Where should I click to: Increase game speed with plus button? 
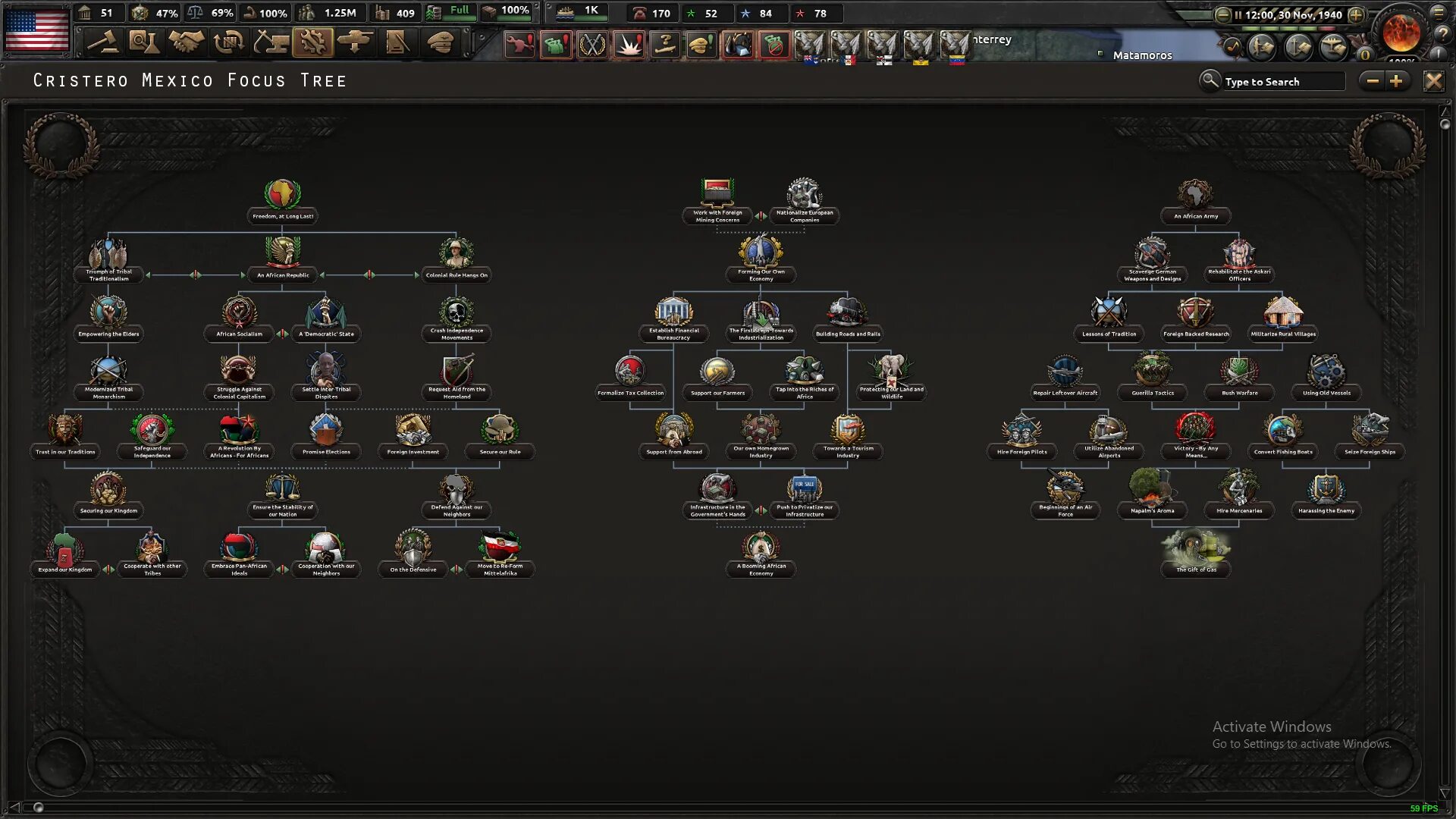tap(1356, 14)
